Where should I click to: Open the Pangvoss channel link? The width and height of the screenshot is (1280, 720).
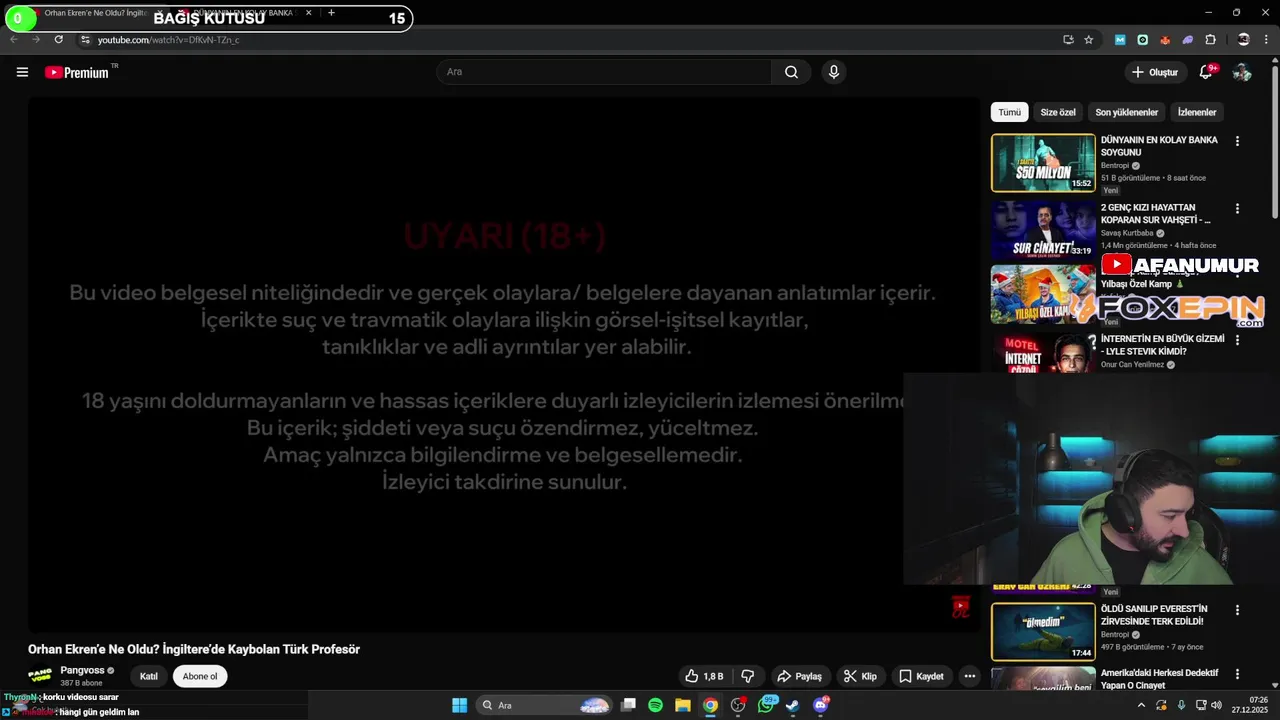coord(82,670)
